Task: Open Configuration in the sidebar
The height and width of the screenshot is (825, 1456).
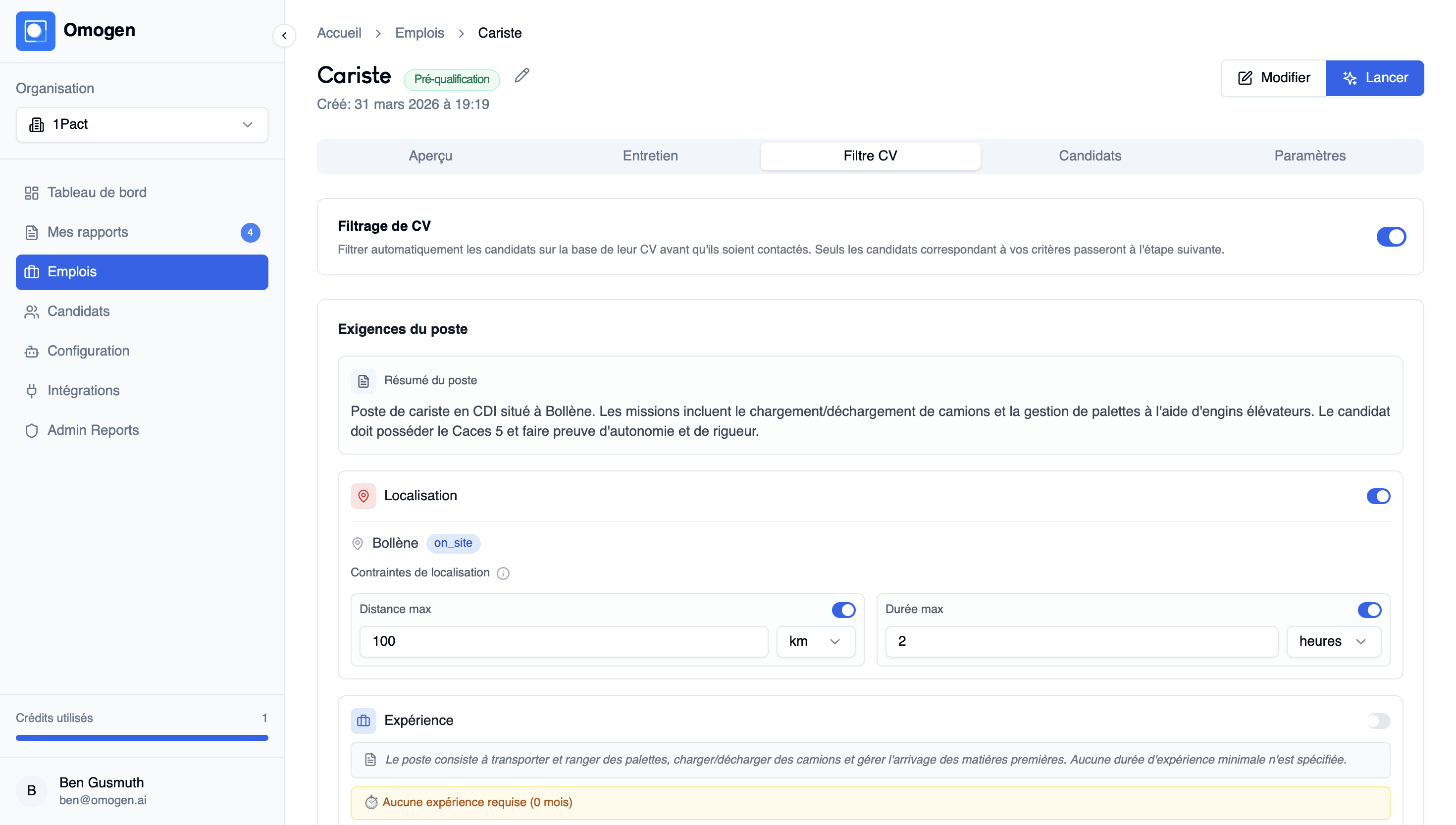Action: [88, 351]
